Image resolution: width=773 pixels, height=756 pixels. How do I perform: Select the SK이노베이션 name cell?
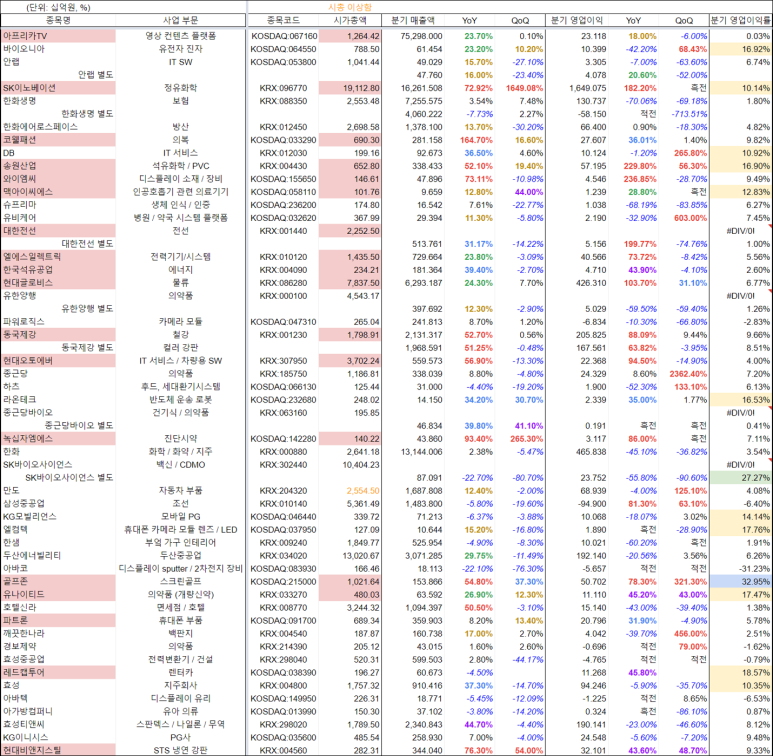click(x=58, y=88)
